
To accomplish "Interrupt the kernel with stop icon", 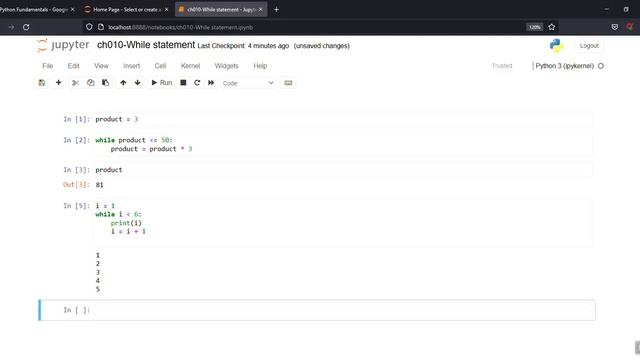I will click(183, 83).
